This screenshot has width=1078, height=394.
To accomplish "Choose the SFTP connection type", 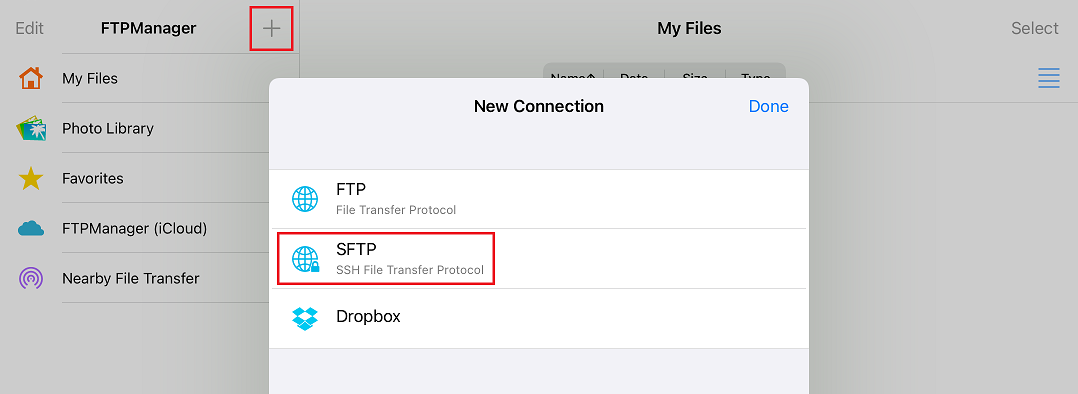I will pos(539,259).
